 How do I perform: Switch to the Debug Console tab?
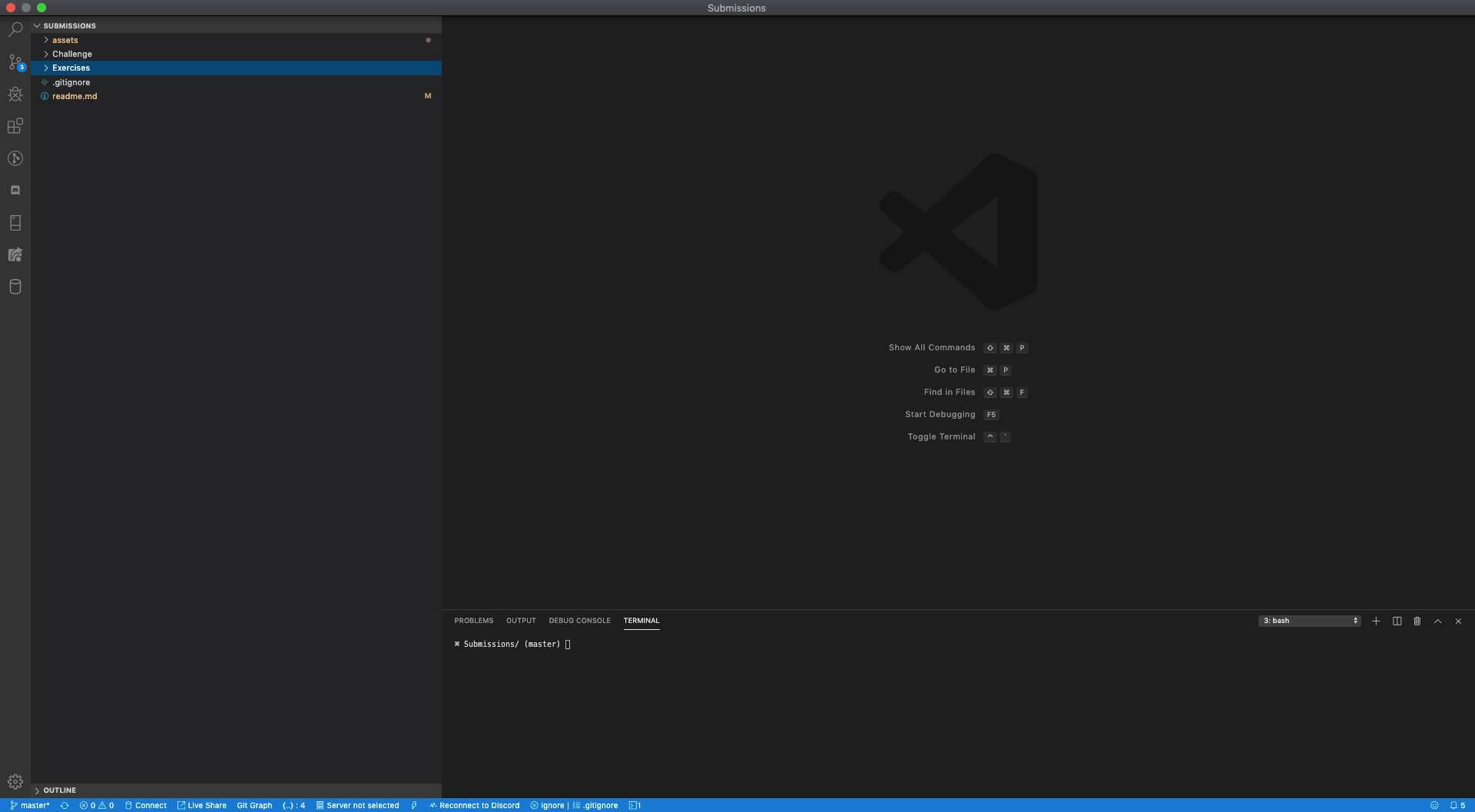point(579,621)
